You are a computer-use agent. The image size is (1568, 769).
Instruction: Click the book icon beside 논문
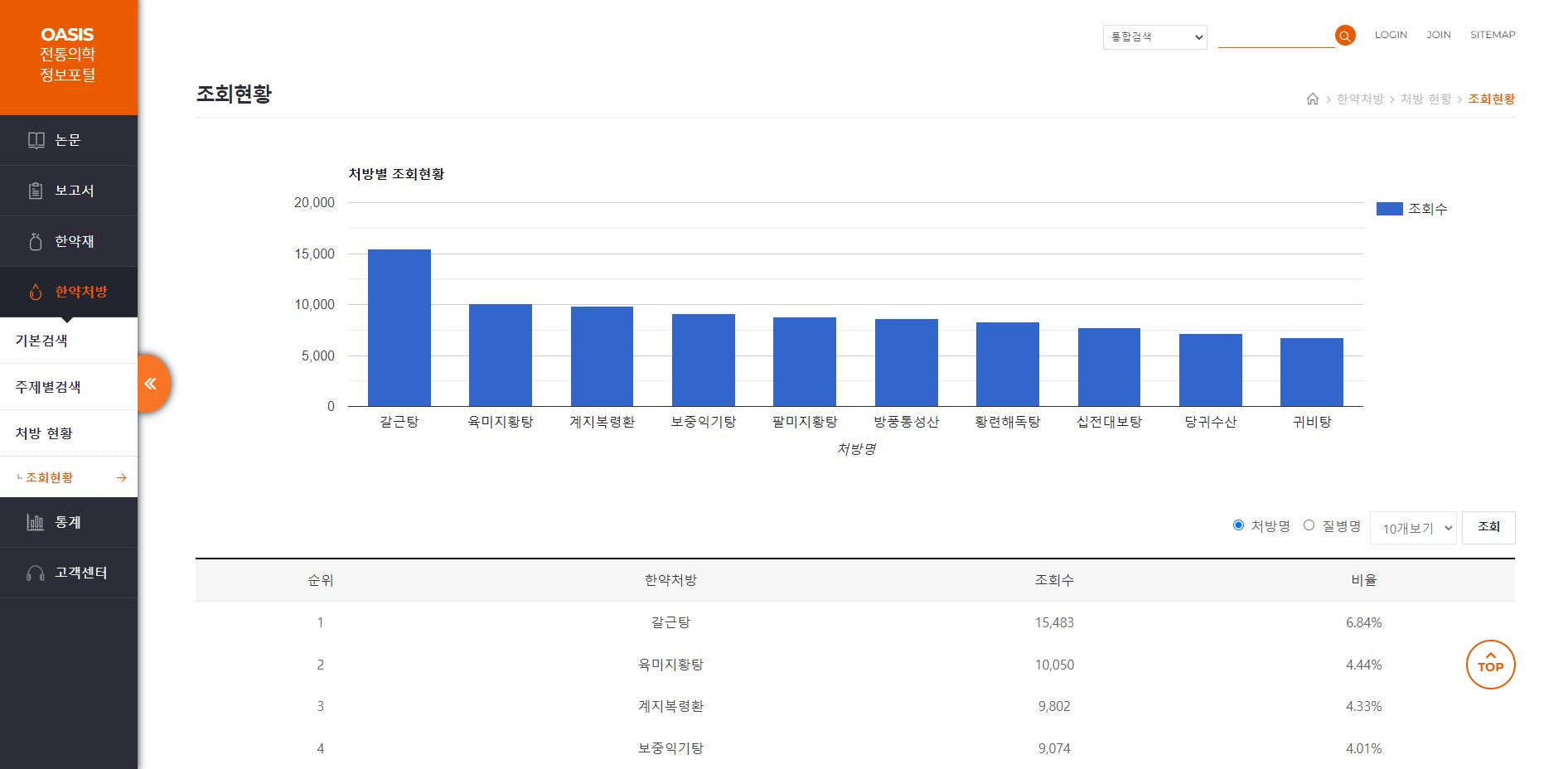[x=36, y=141]
